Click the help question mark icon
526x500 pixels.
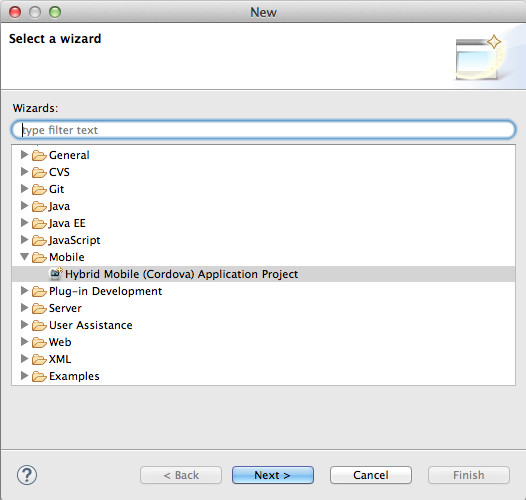[x=27, y=475]
